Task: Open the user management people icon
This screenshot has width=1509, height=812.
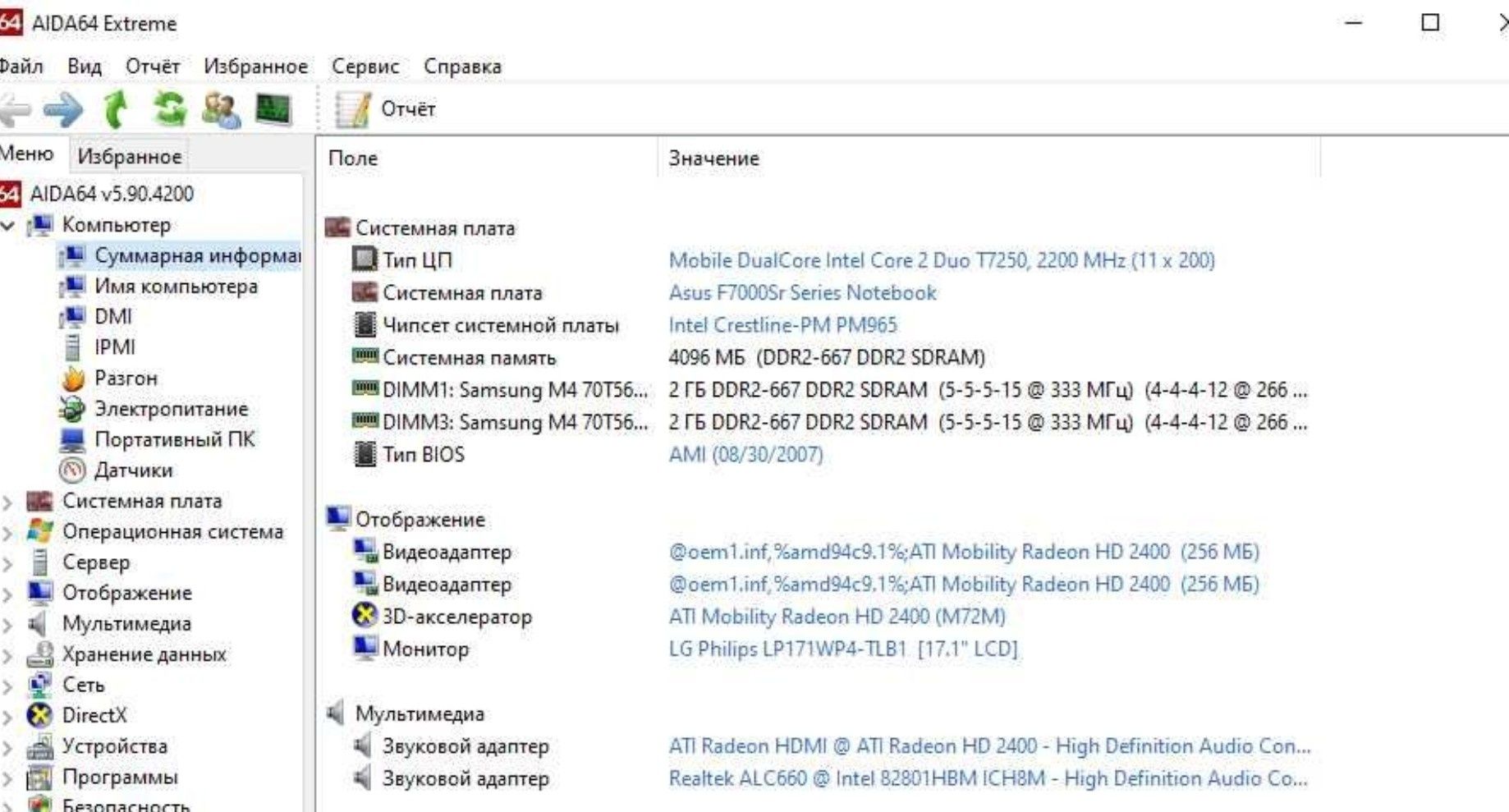Action: pyautogui.click(x=221, y=110)
